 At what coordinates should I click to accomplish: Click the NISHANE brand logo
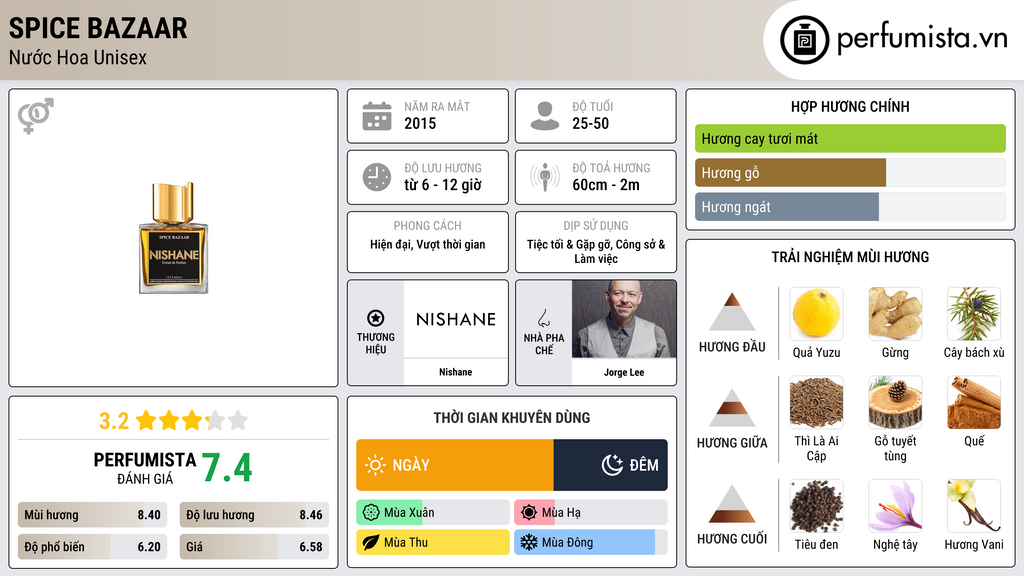[456, 319]
